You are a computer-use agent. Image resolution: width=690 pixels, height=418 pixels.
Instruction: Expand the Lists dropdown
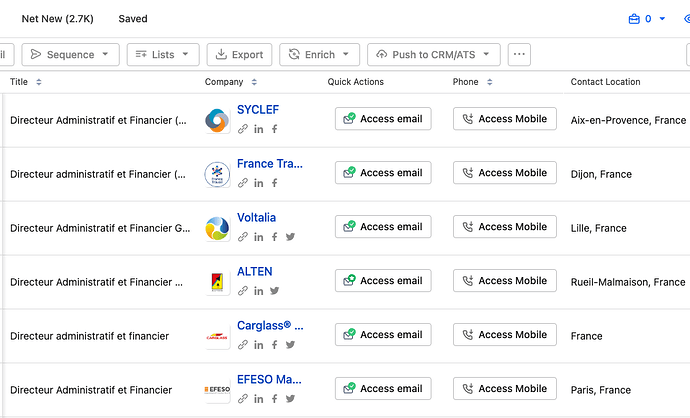coord(163,55)
